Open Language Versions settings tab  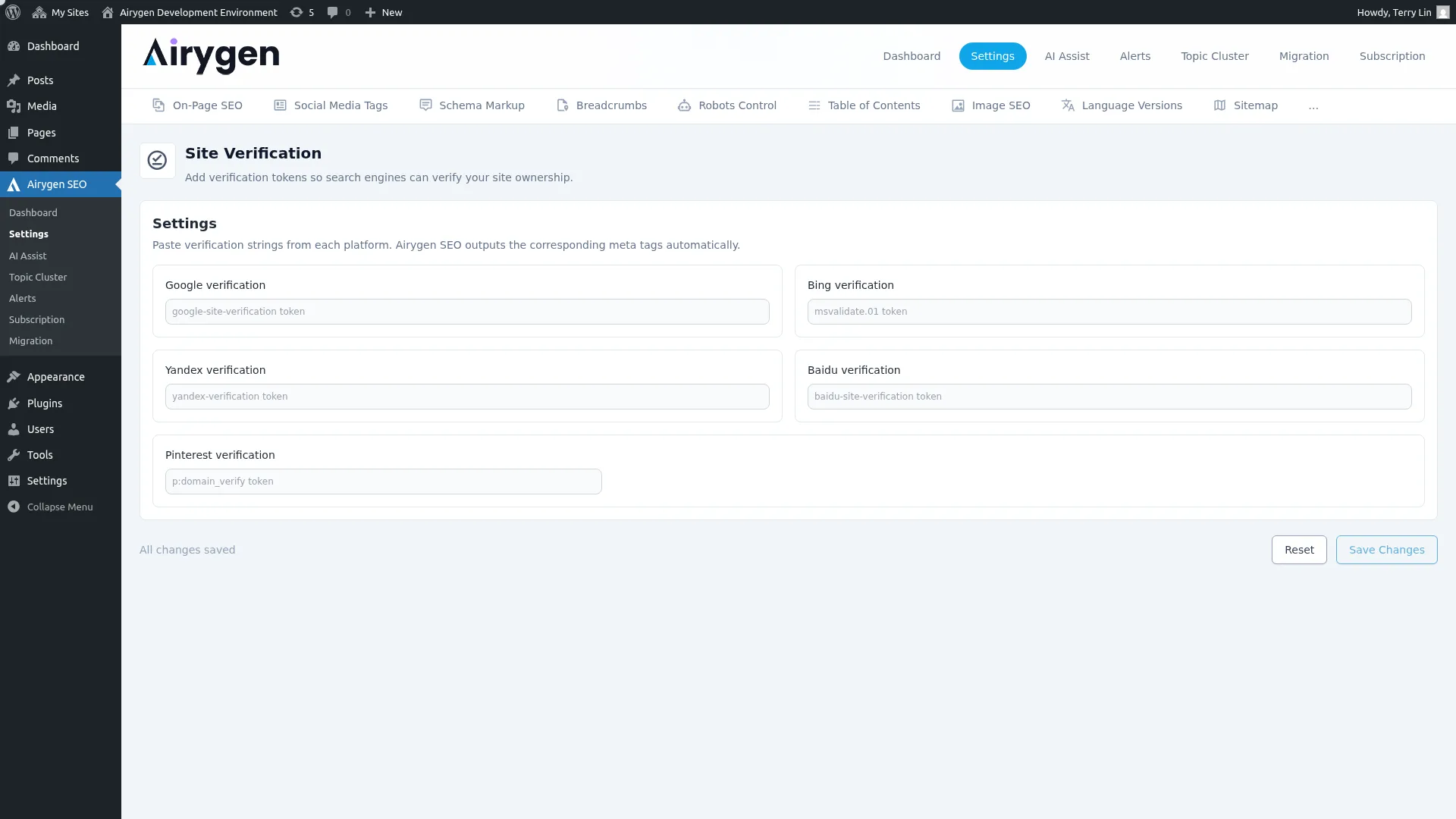pos(1122,105)
